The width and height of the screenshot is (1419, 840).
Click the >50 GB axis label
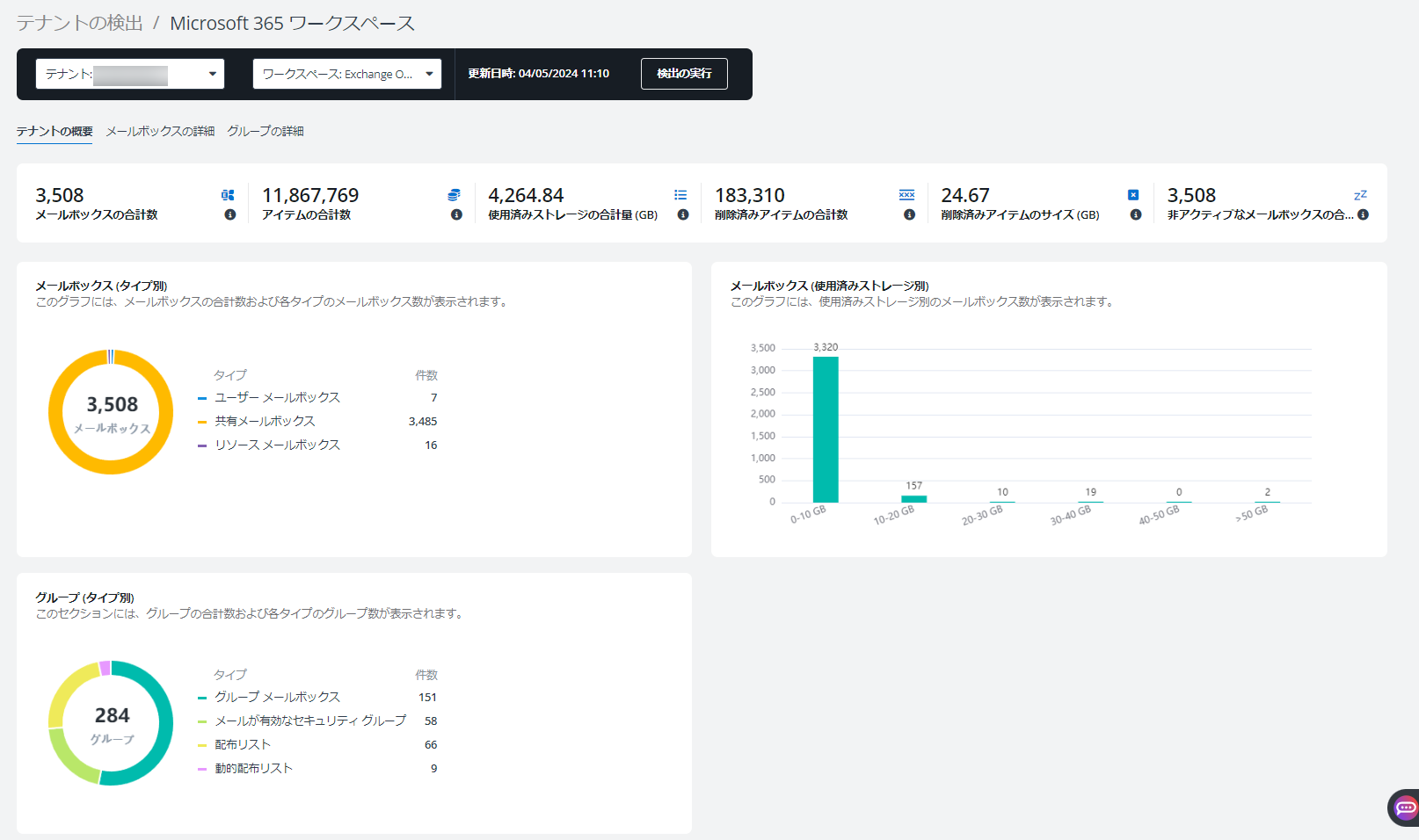click(1251, 514)
